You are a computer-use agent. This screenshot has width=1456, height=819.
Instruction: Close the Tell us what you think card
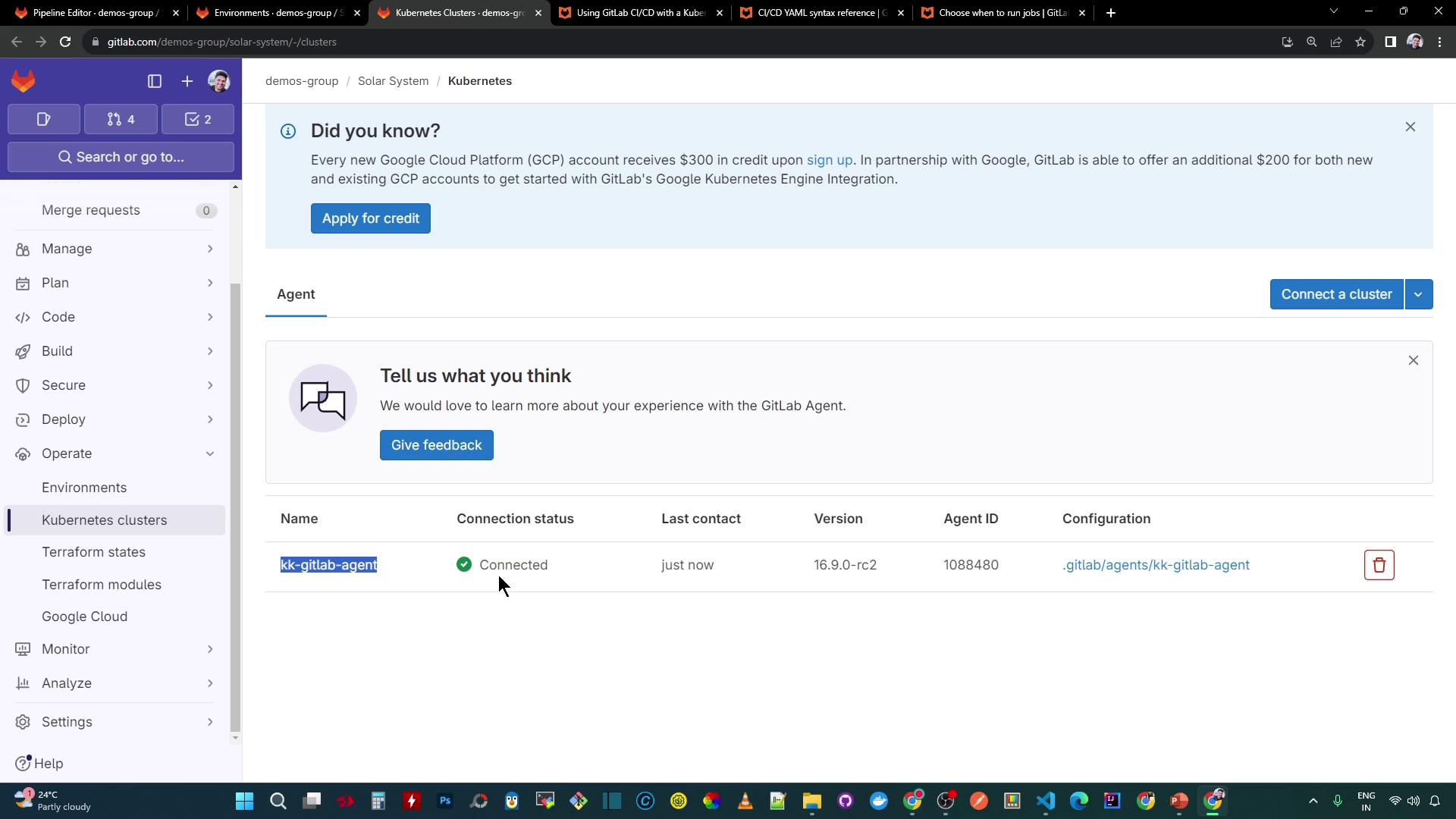pos(1413,360)
